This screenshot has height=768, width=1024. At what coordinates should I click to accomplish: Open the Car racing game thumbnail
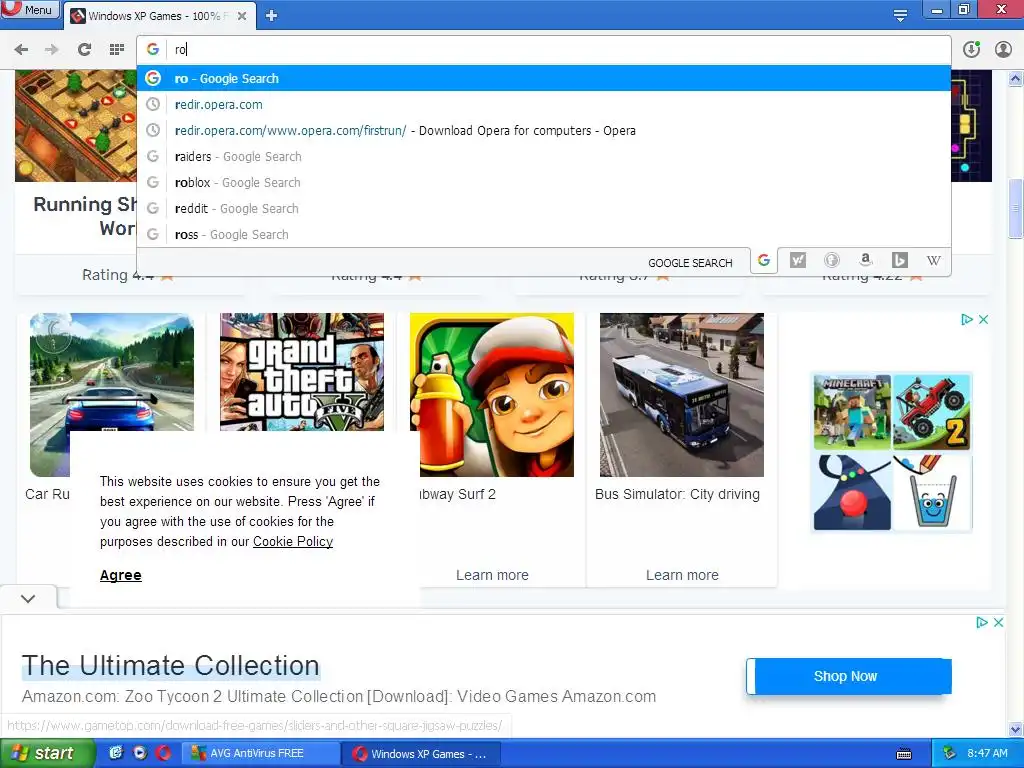[x=112, y=372]
